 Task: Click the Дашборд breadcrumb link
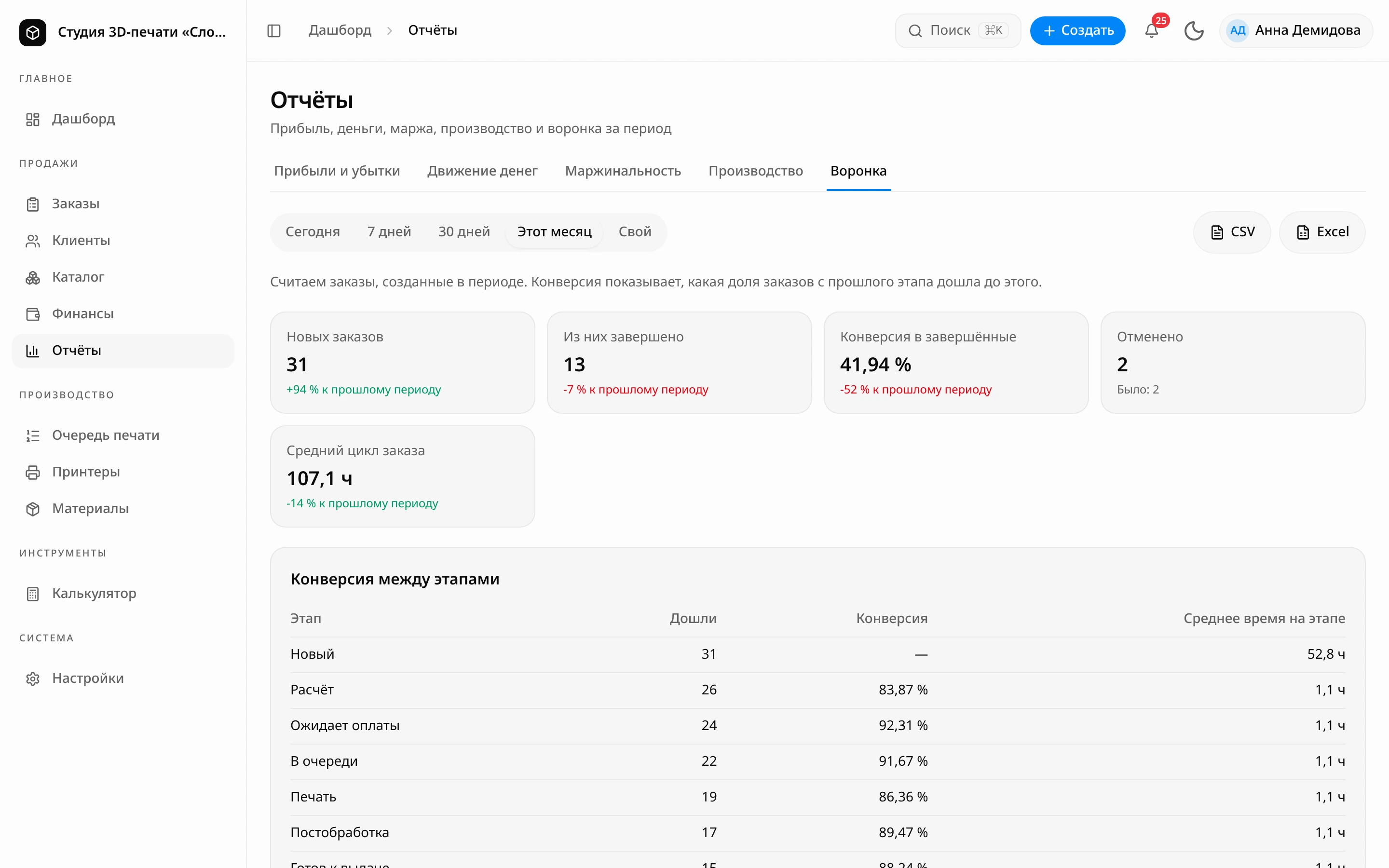[x=340, y=30]
